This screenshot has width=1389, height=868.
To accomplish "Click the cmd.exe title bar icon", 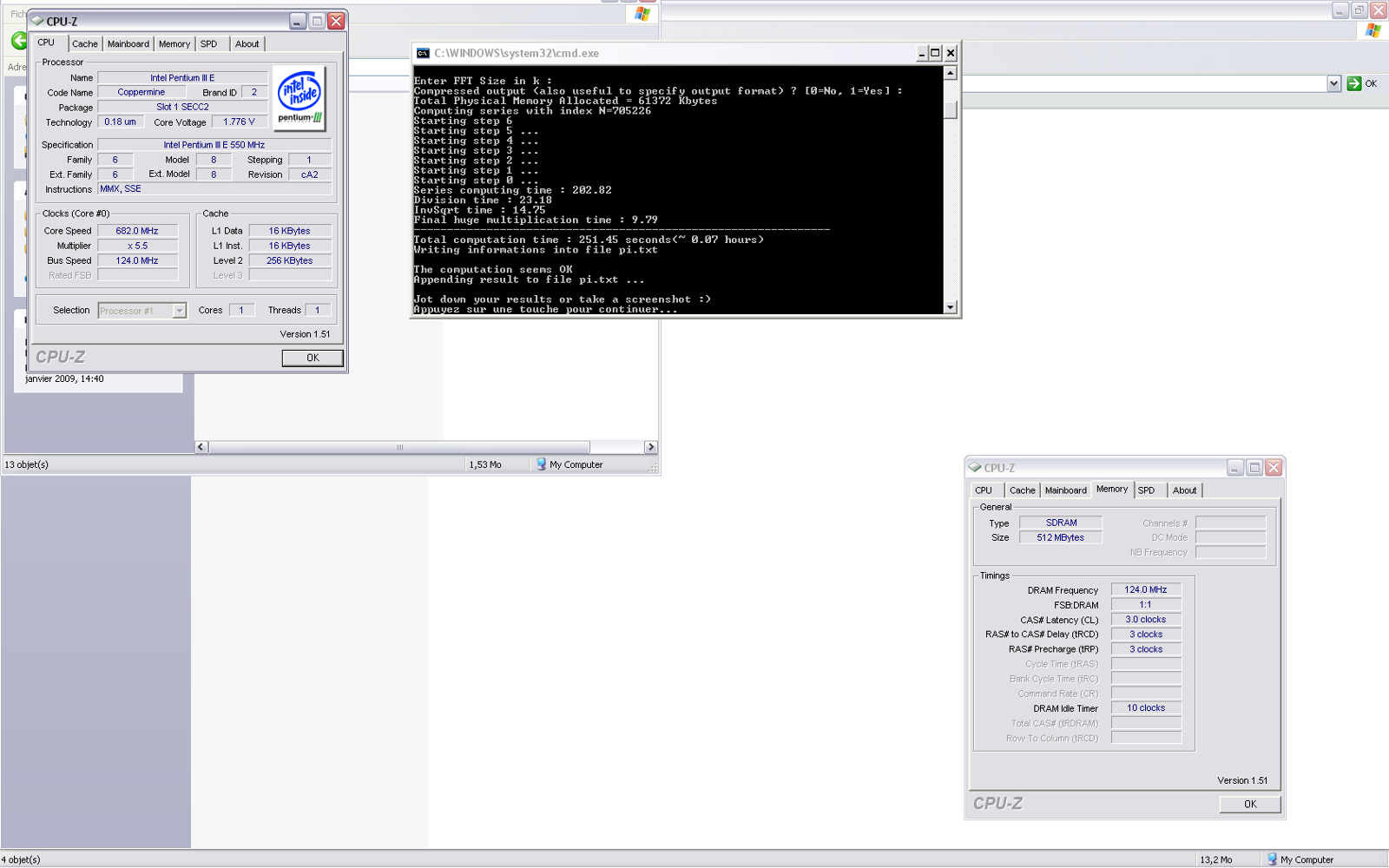I will [423, 53].
